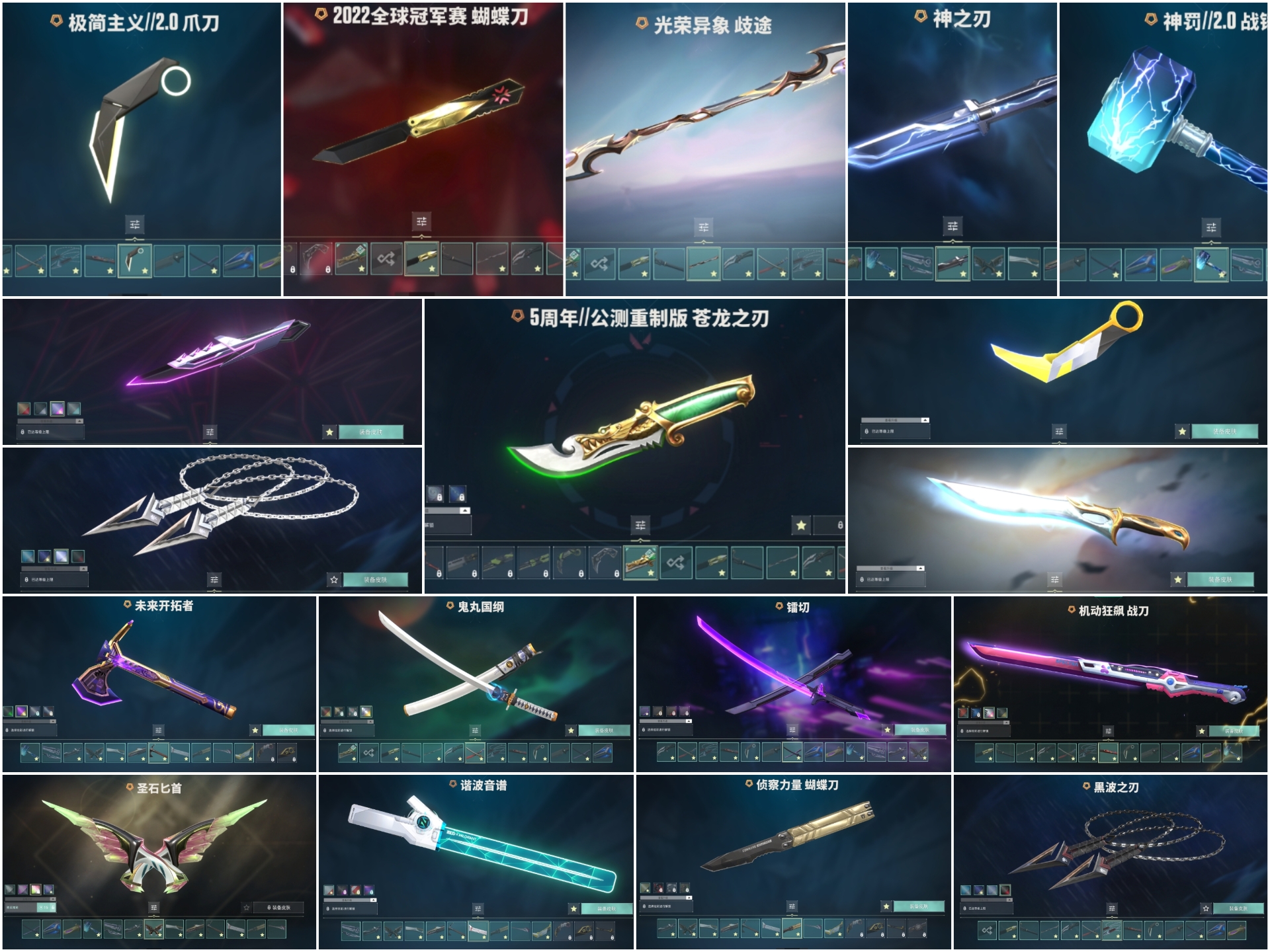The width and height of the screenshot is (1270, 952).
Task: Click the shuffle random skin icon in the championship butterfly knife strip
Action: (x=386, y=258)
